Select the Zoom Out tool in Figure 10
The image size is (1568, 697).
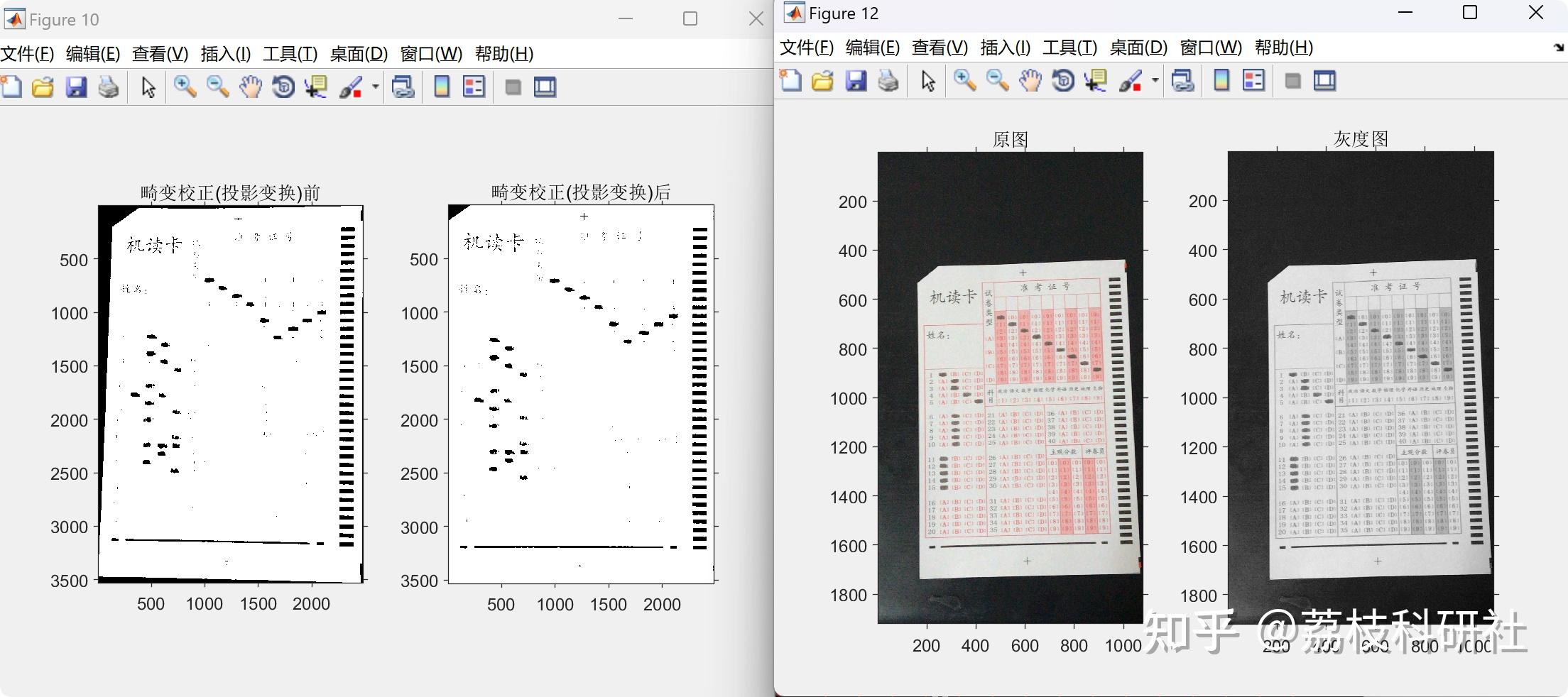(x=217, y=87)
